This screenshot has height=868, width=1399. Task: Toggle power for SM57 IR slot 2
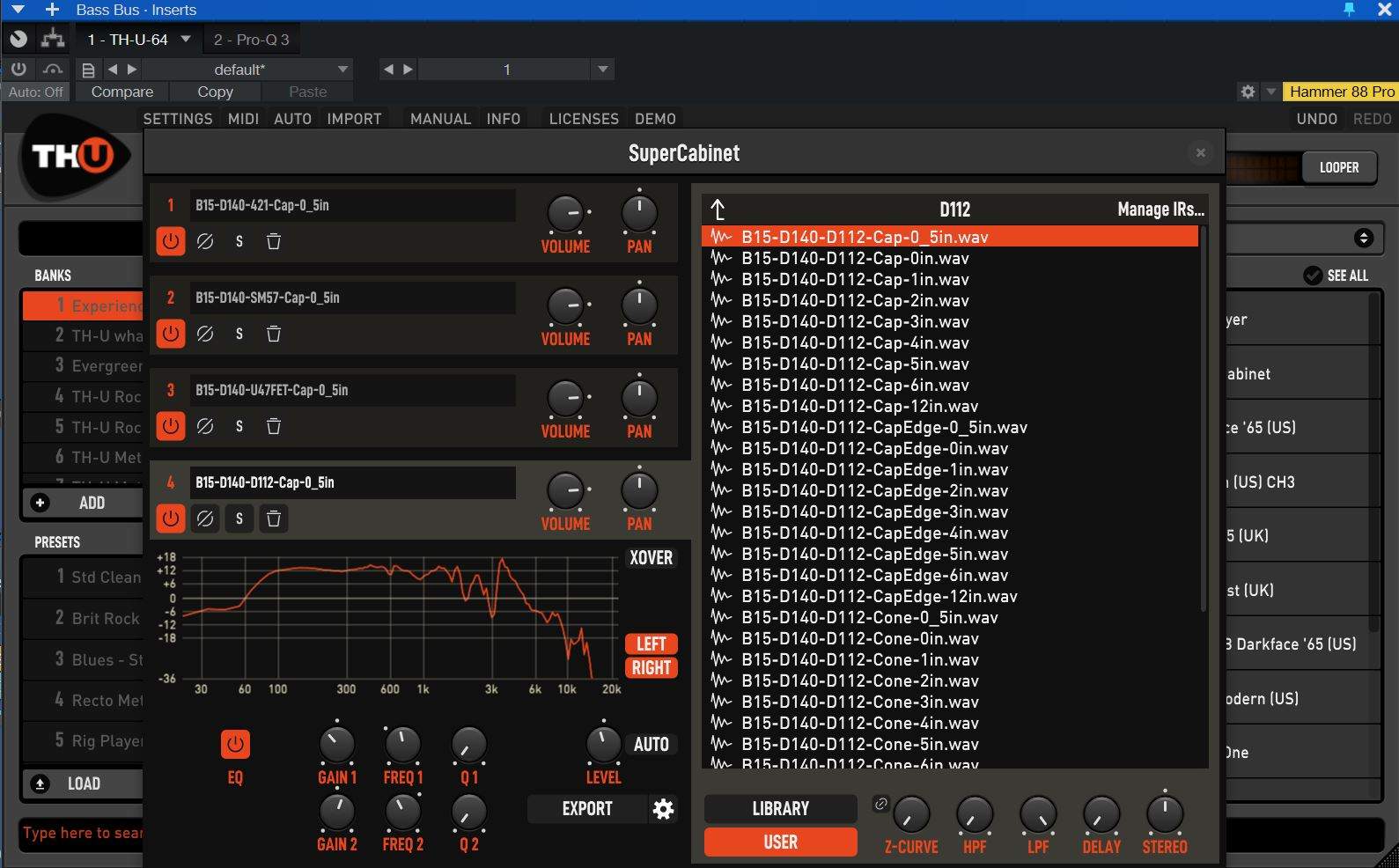coord(171,334)
